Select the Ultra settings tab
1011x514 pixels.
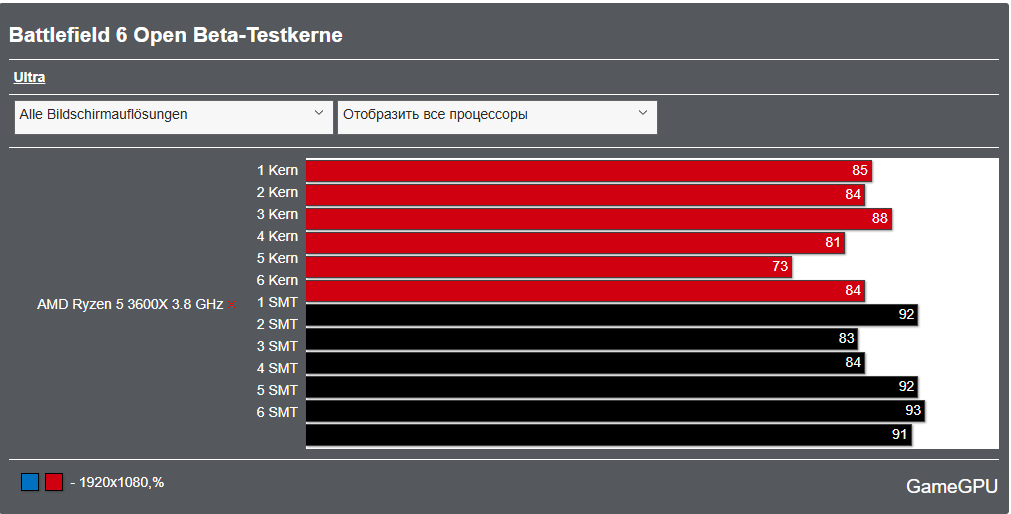(29, 77)
